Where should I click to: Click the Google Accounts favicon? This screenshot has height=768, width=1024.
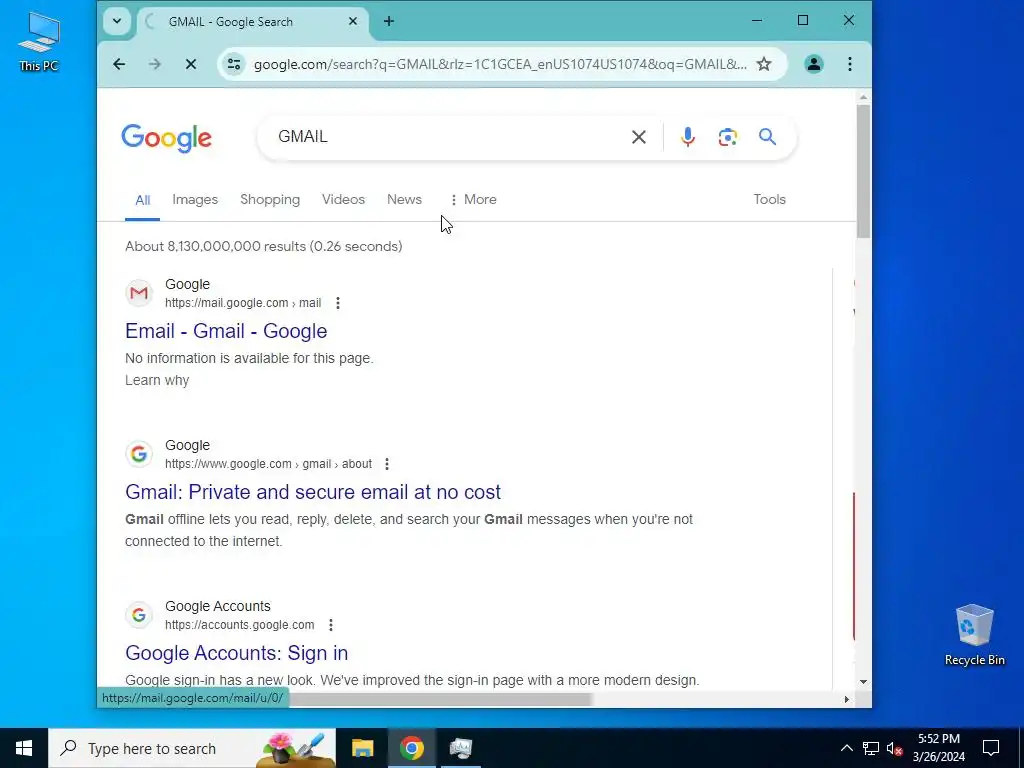click(x=138, y=615)
